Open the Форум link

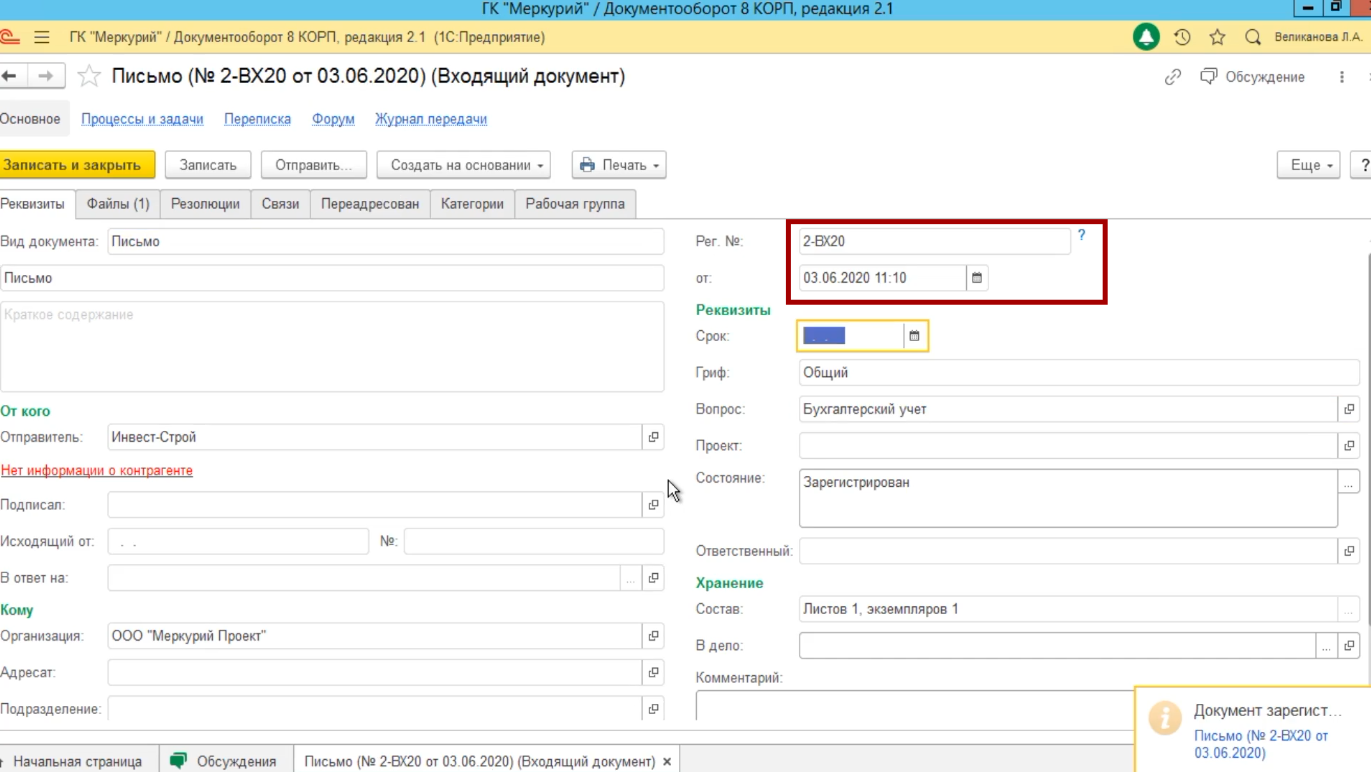click(x=334, y=119)
